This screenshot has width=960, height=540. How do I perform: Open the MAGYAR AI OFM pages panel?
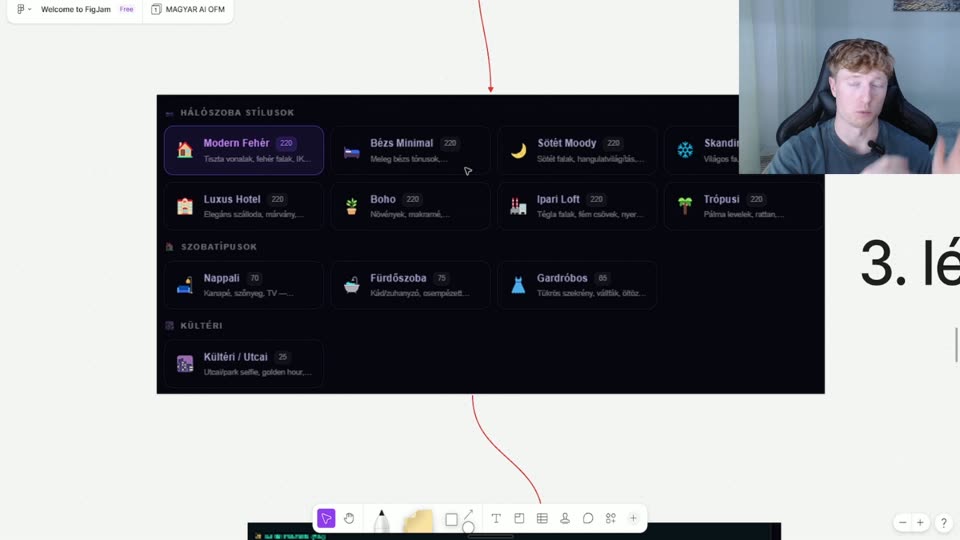188,9
